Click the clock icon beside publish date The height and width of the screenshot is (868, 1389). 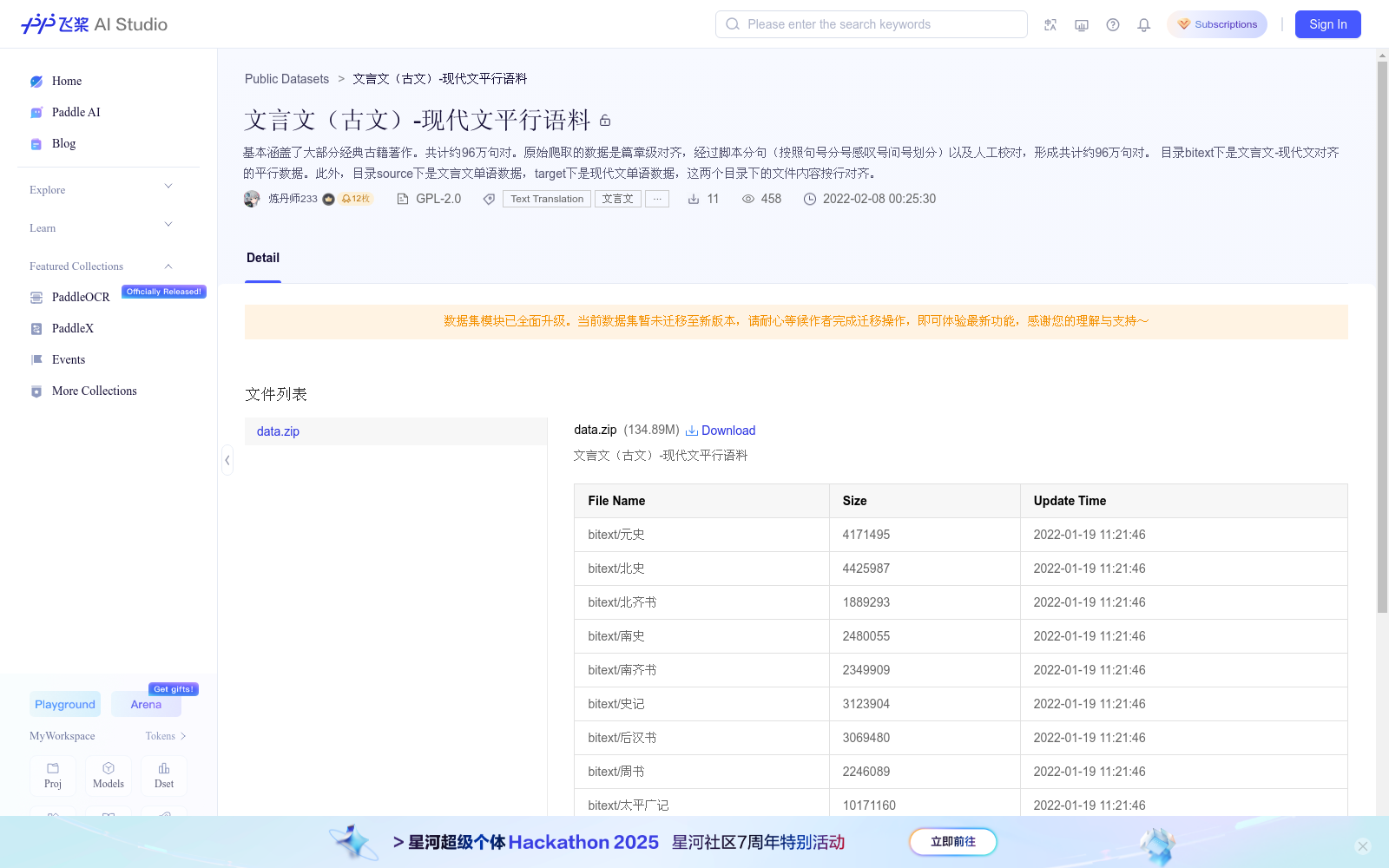pos(810,199)
